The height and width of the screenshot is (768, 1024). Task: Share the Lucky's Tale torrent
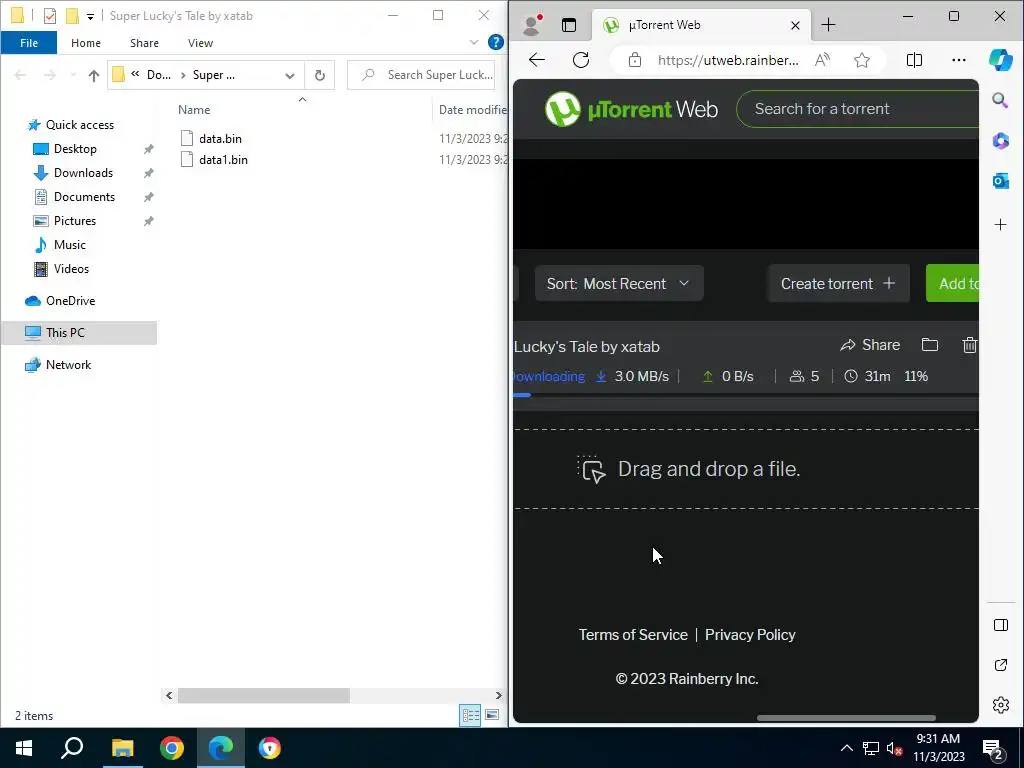870,345
